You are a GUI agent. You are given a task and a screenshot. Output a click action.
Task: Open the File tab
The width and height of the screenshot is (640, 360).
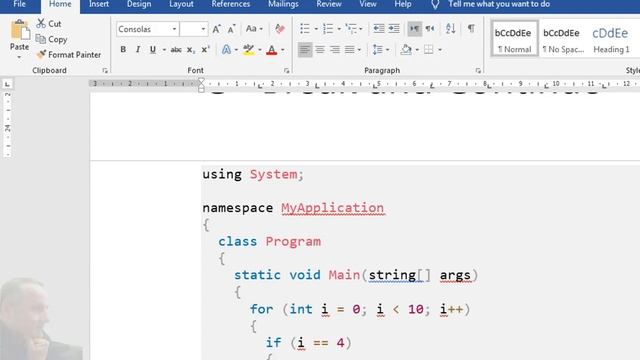coord(19,4)
